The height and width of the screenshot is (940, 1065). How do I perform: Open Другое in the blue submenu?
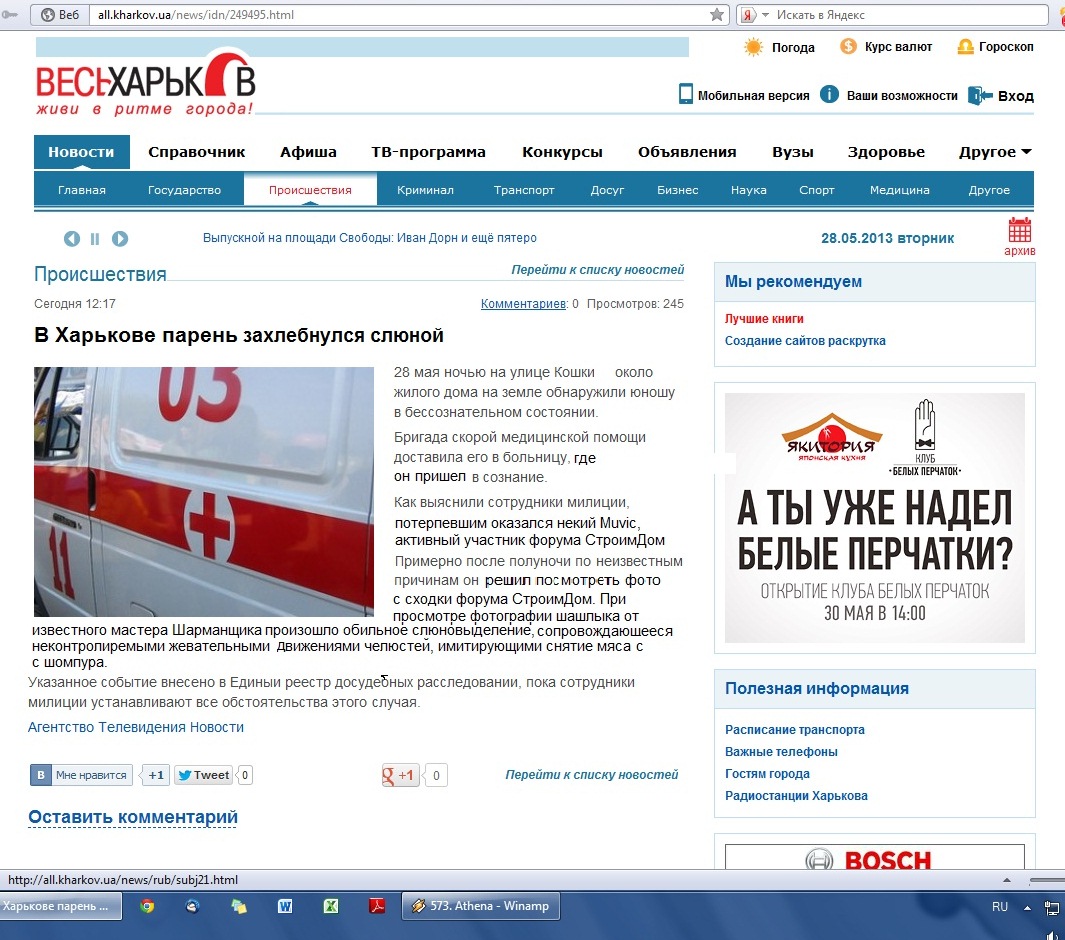989,190
